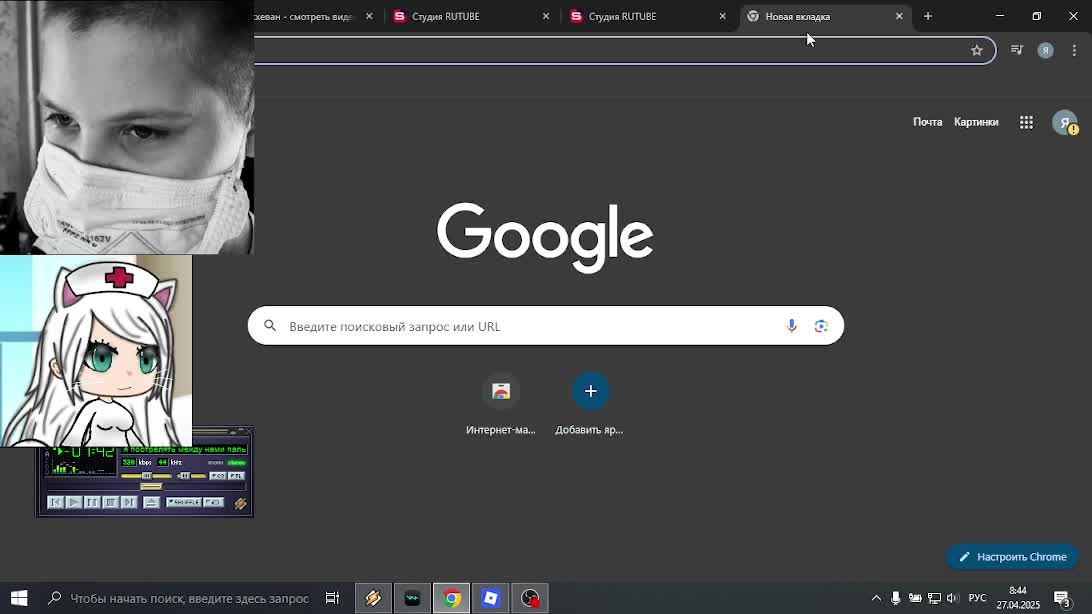The image size is (1092, 614).
Task: Open Task View on the taskbar
Action: point(332,598)
